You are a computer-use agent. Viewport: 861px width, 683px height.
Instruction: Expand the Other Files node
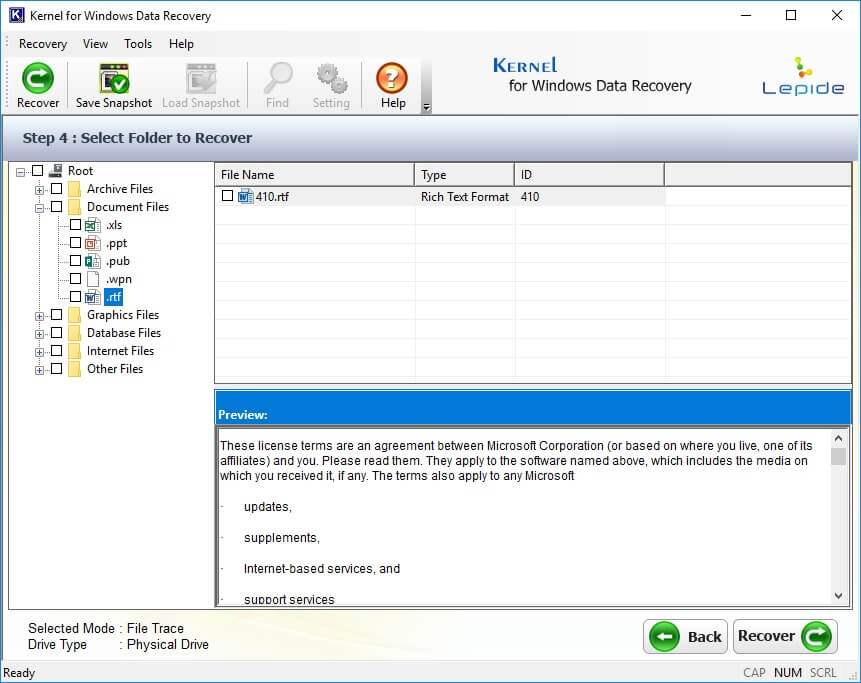pos(39,371)
